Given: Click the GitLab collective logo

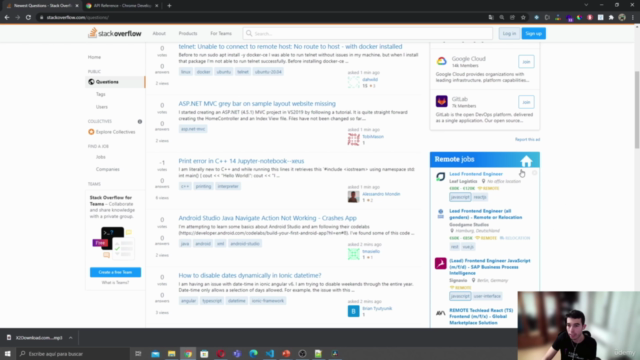Looking at the screenshot, I should [442, 101].
